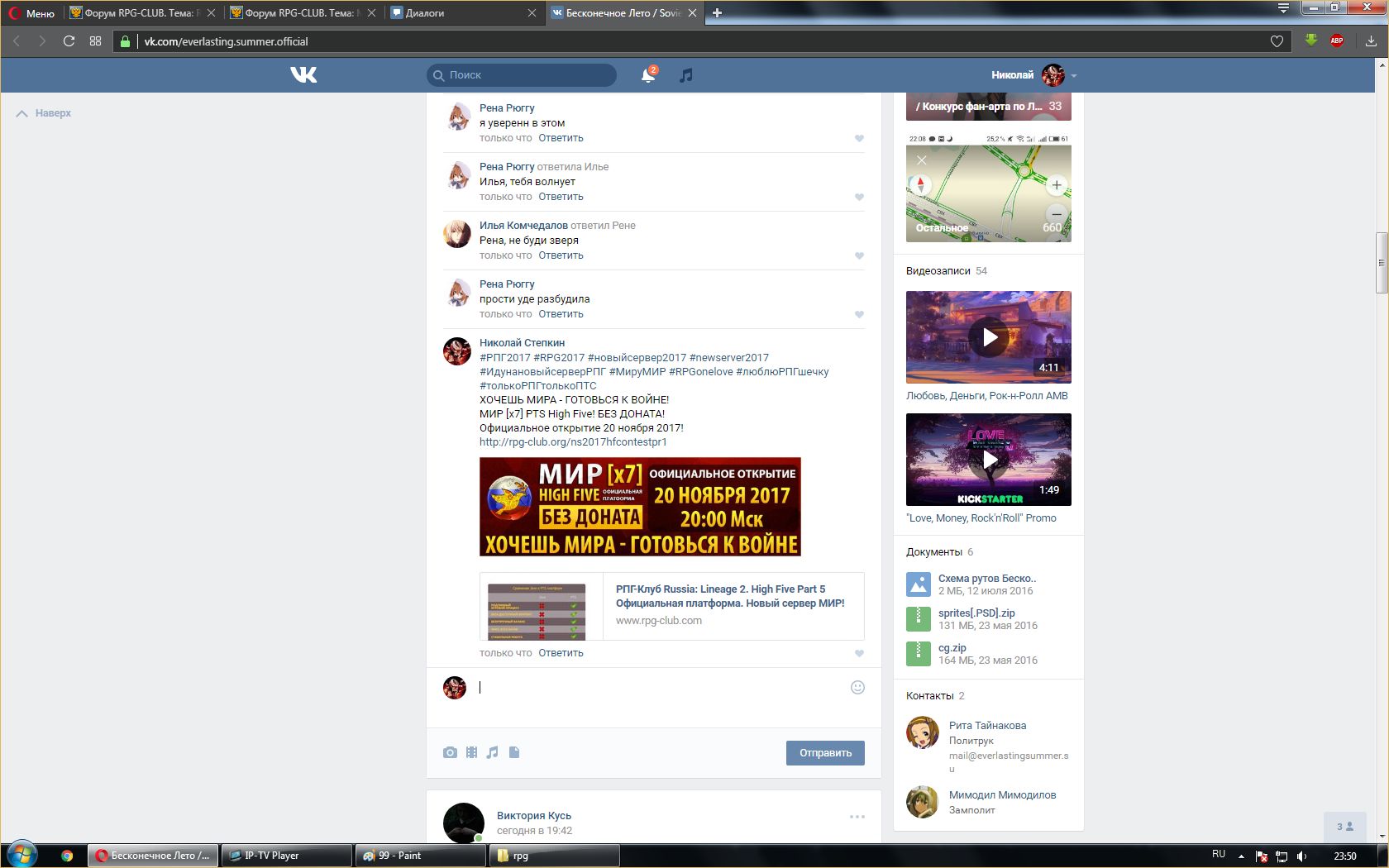Open the music player note icon
Image resolution: width=1389 pixels, height=868 pixels.
[x=685, y=75]
